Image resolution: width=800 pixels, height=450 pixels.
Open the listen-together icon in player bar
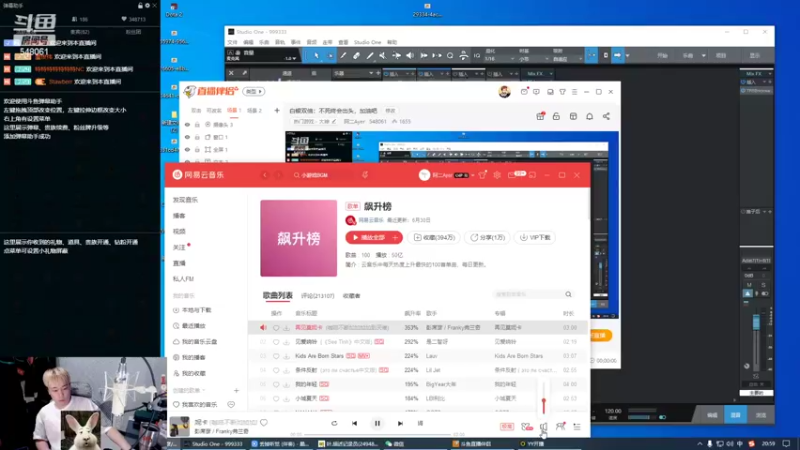[x=560, y=427]
